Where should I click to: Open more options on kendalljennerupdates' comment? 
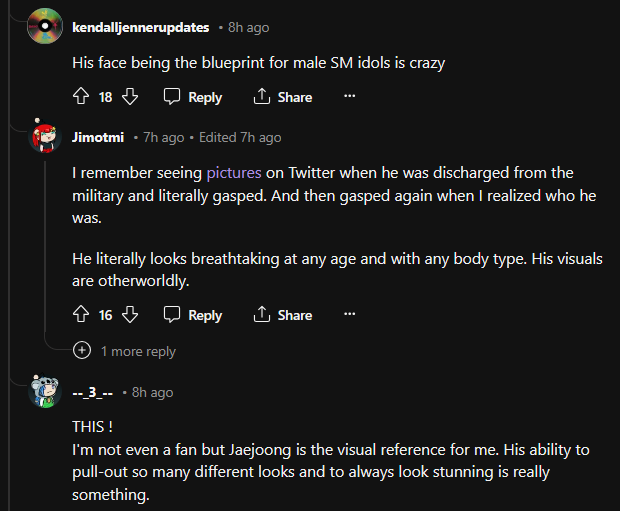pos(349,97)
